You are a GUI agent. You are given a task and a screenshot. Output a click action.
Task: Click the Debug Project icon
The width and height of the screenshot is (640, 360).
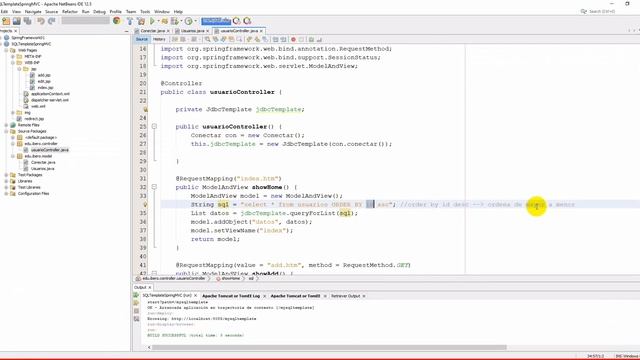point(164,21)
